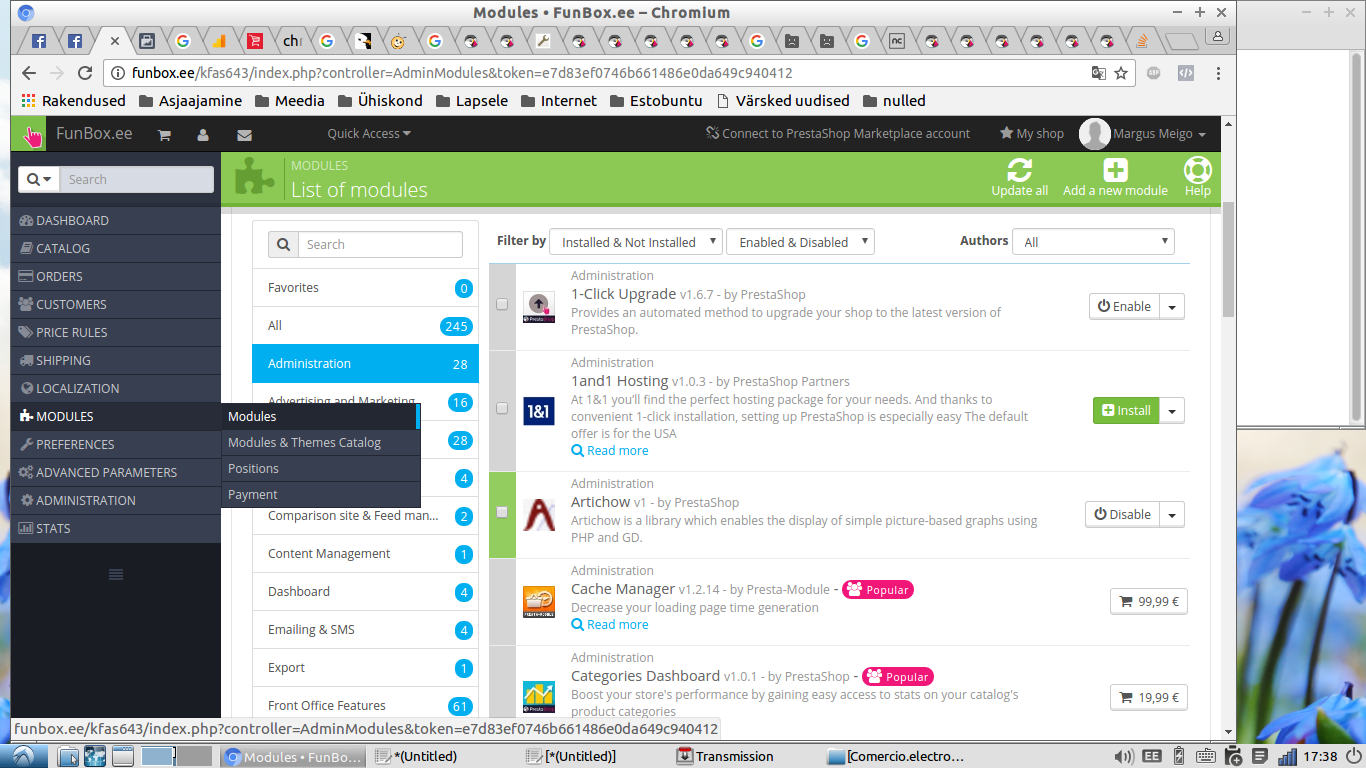The width and height of the screenshot is (1366, 768).
Task: Tick the checkbox for Artichow
Action: (x=502, y=512)
